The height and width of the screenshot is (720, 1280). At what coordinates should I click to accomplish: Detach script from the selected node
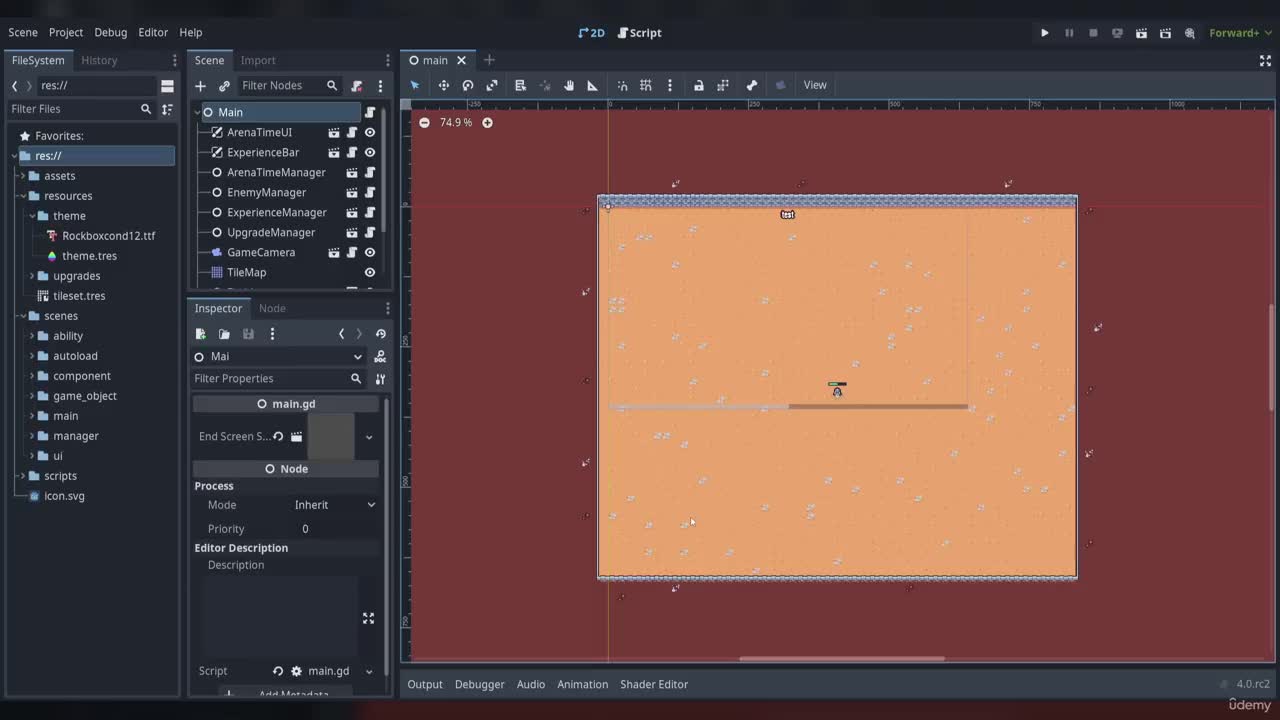pos(356,86)
